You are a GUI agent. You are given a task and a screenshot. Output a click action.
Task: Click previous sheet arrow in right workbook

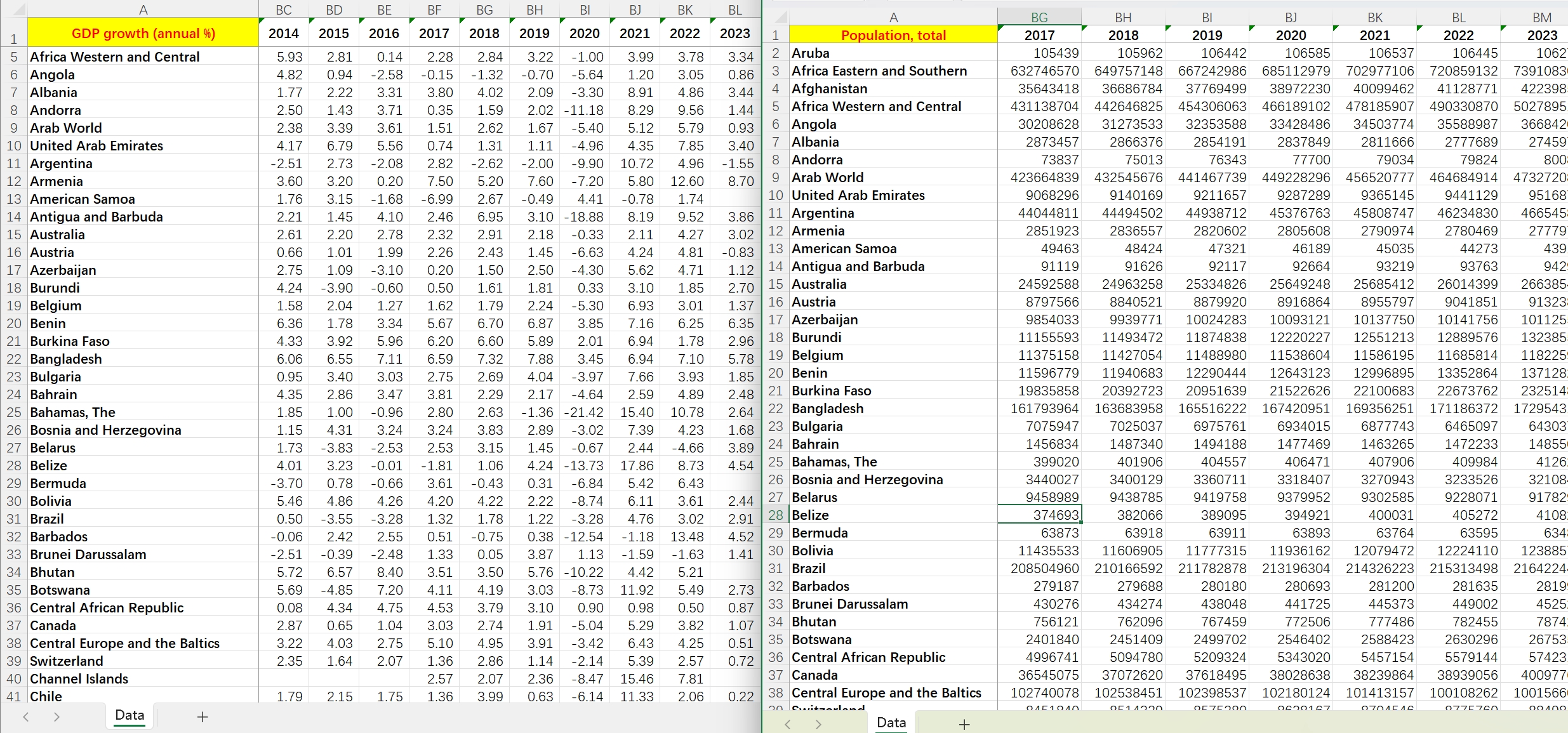coord(788,724)
